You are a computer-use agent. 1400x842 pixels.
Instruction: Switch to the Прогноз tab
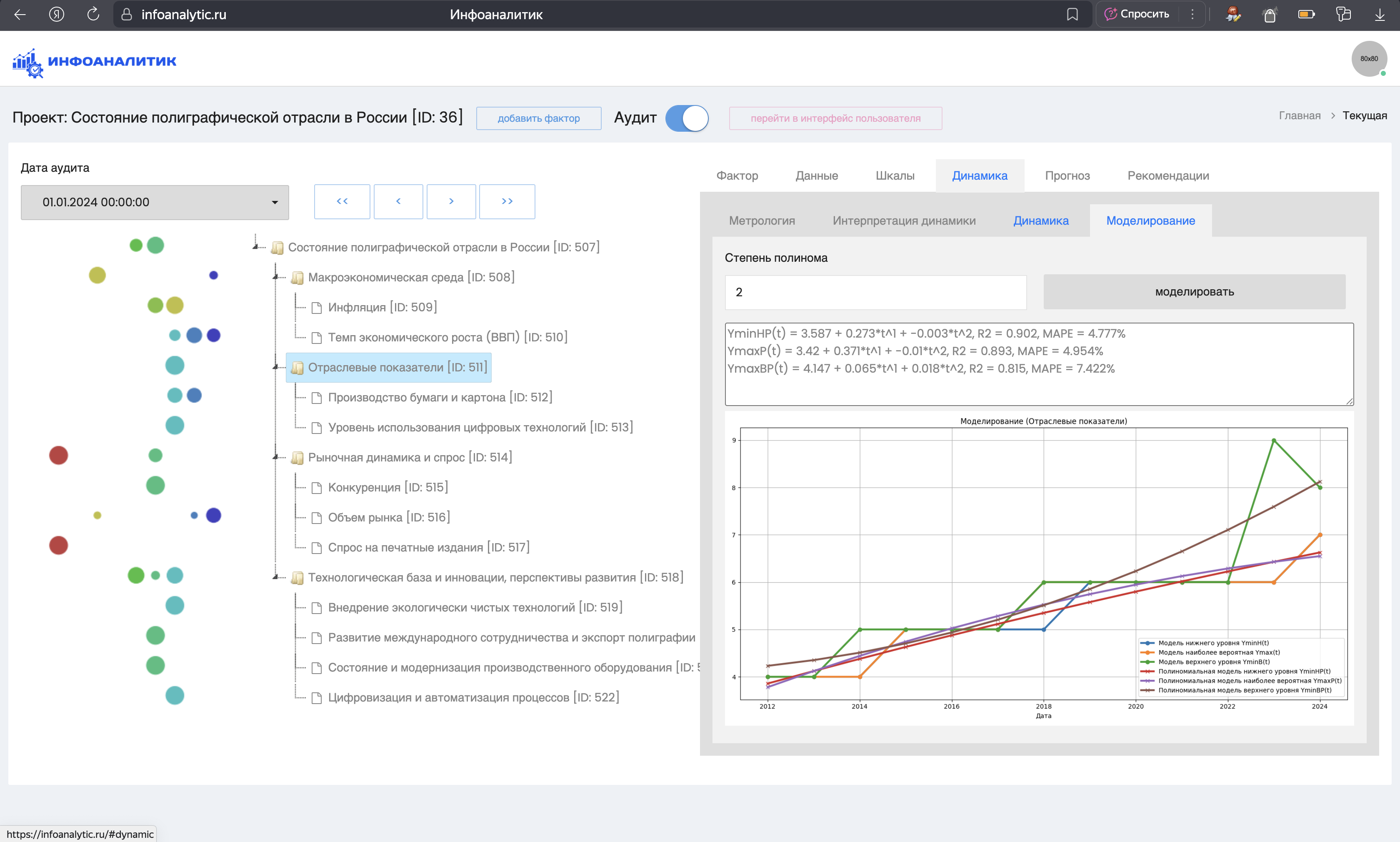pyautogui.click(x=1067, y=175)
